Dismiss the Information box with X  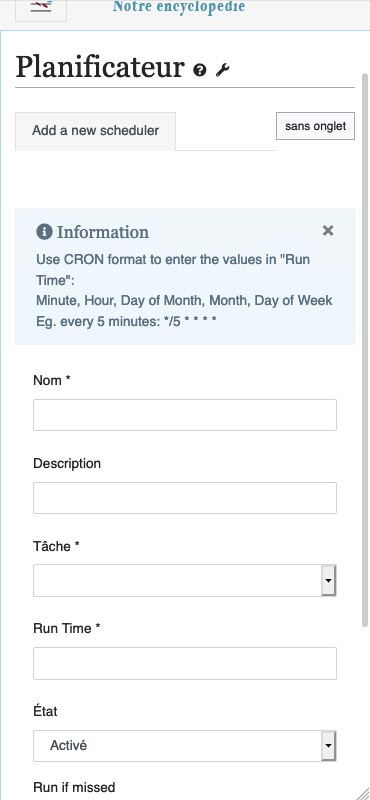(328, 231)
